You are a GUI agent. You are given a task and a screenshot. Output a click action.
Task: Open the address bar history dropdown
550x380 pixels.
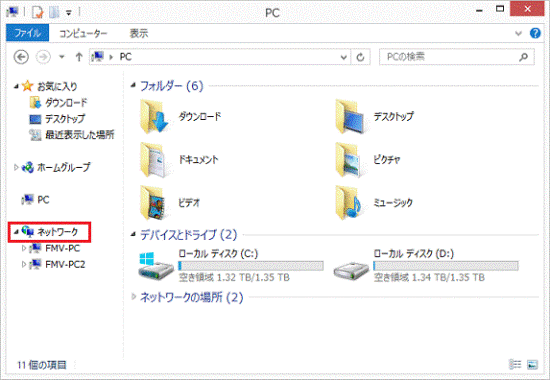[344, 57]
